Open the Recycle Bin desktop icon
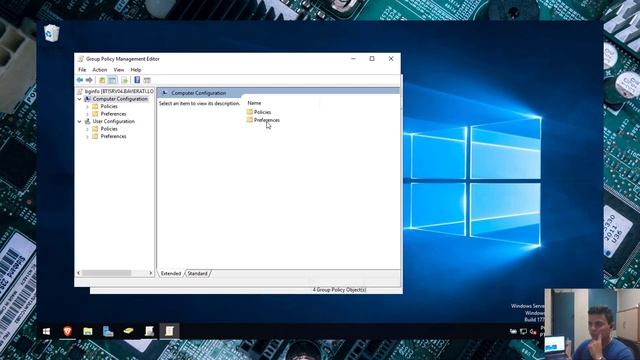640x360 pixels. click(51, 33)
